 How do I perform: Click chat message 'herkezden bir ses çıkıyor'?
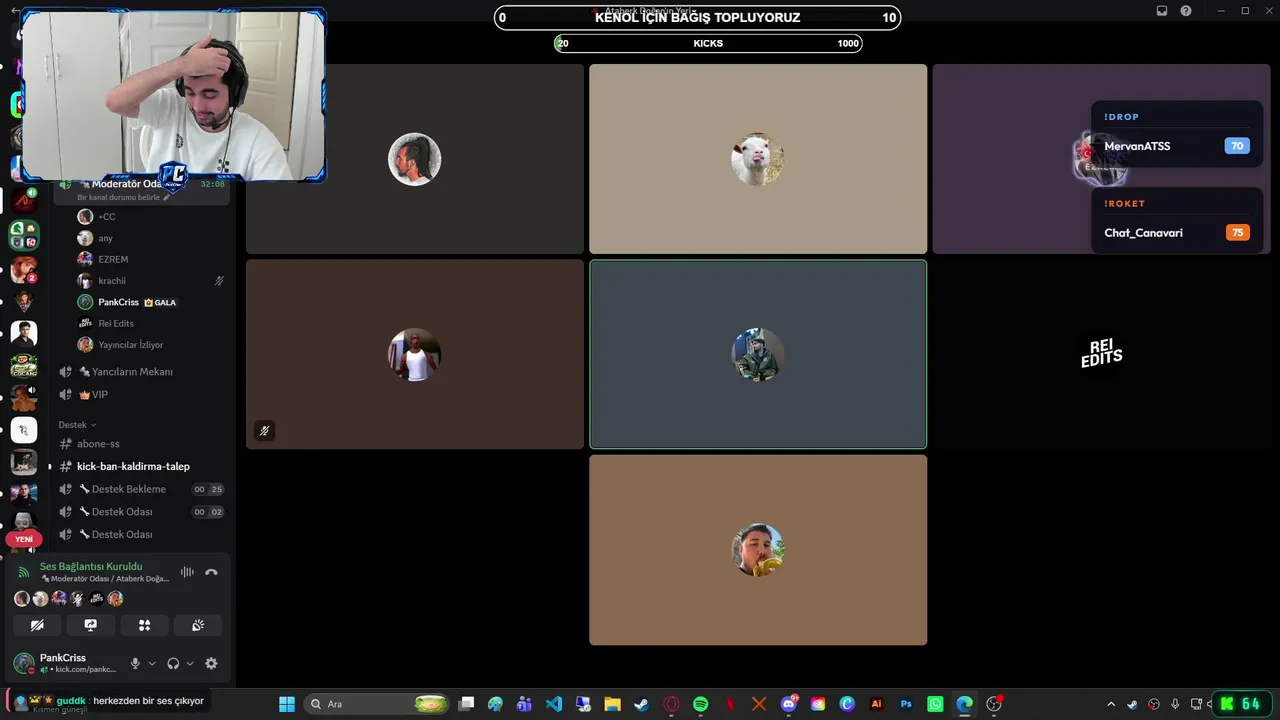pos(148,701)
